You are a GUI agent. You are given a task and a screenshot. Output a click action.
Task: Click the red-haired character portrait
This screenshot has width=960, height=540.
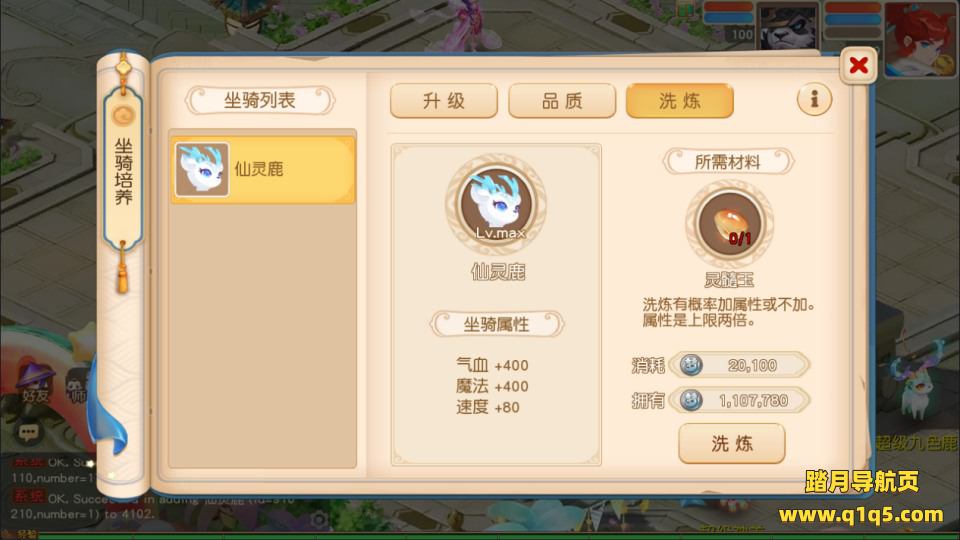point(922,38)
